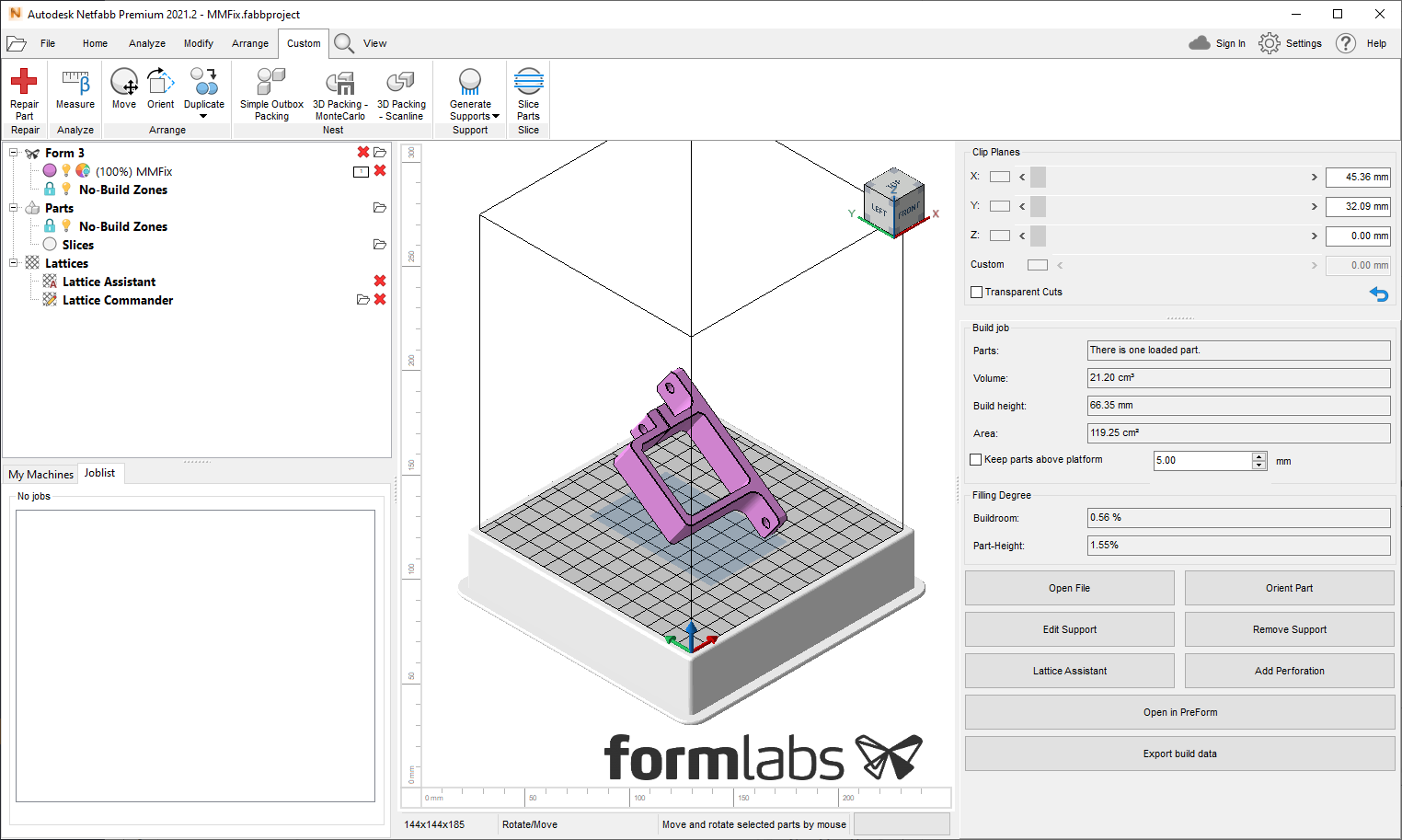Toggle the X clip plane box
Viewport: 1402px width, 840px height.
coord(1000,177)
